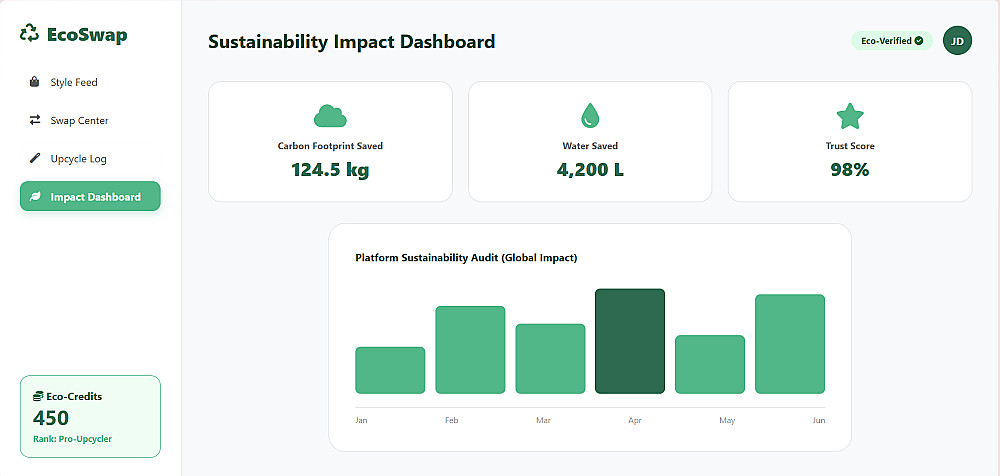1000x476 pixels.
Task: Click the February bar in the chart
Action: coord(470,350)
